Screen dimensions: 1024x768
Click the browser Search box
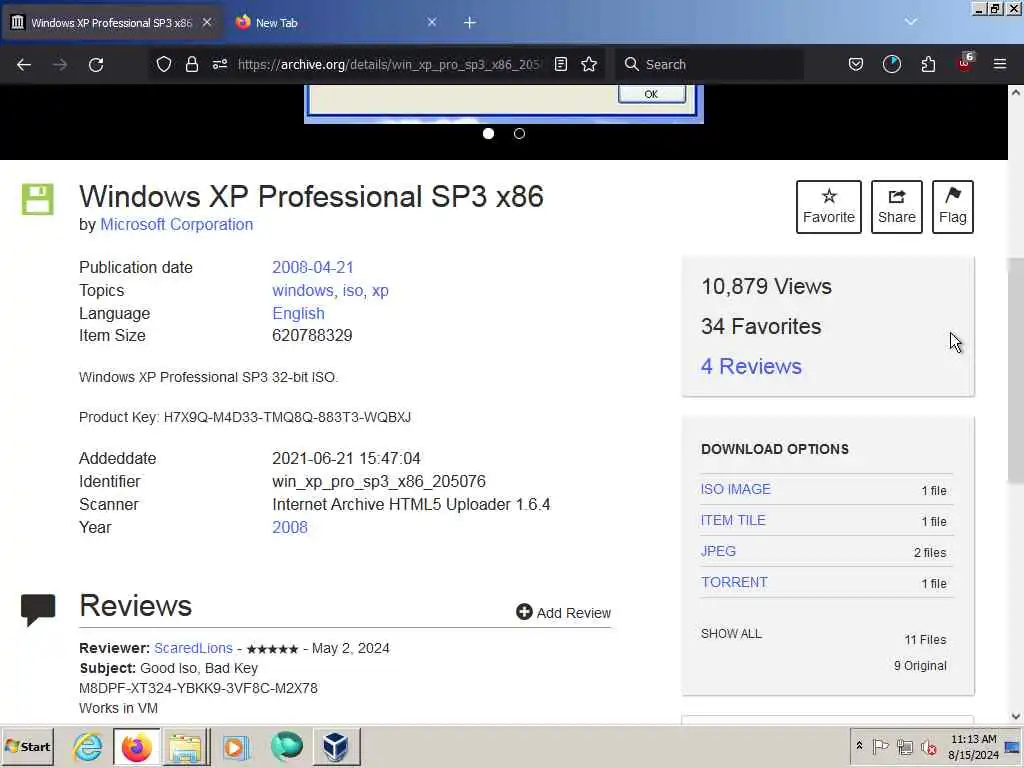[x=711, y=64]
